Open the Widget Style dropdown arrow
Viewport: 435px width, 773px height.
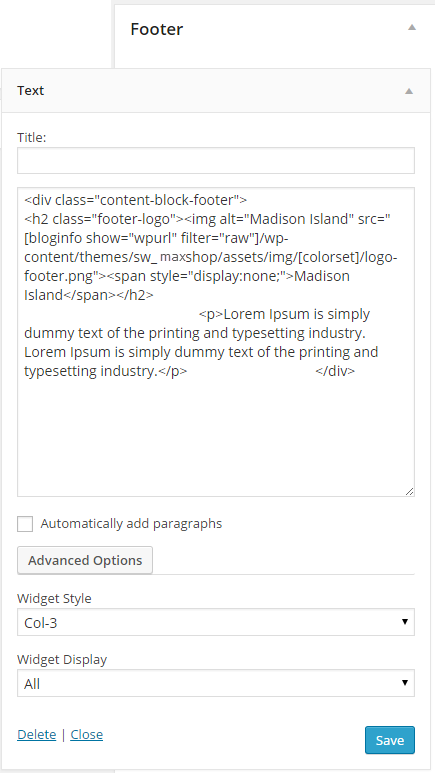click(x=405, y=622)
